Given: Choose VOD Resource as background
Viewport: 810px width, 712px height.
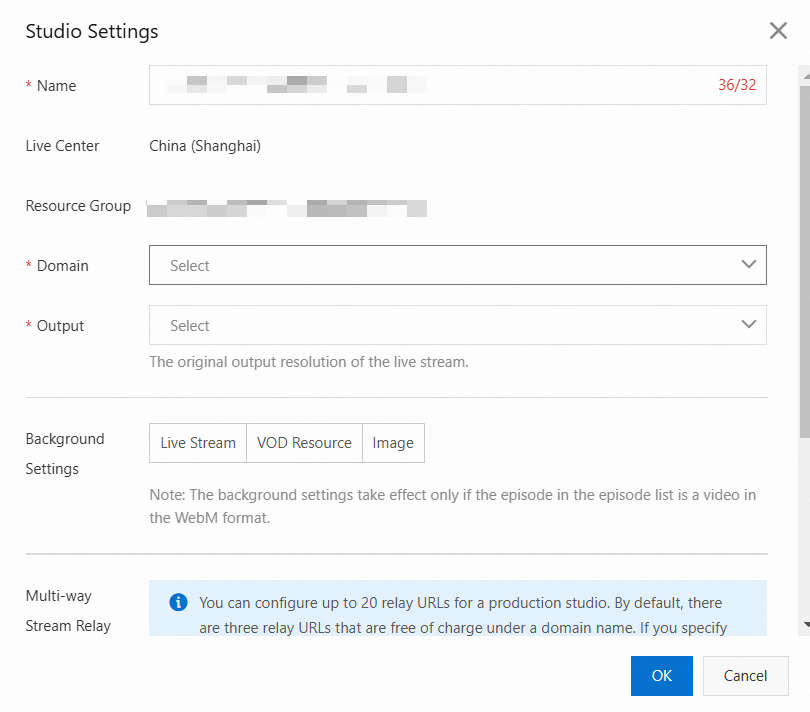Looking at the screenshot, I should (x=304, y=443).
